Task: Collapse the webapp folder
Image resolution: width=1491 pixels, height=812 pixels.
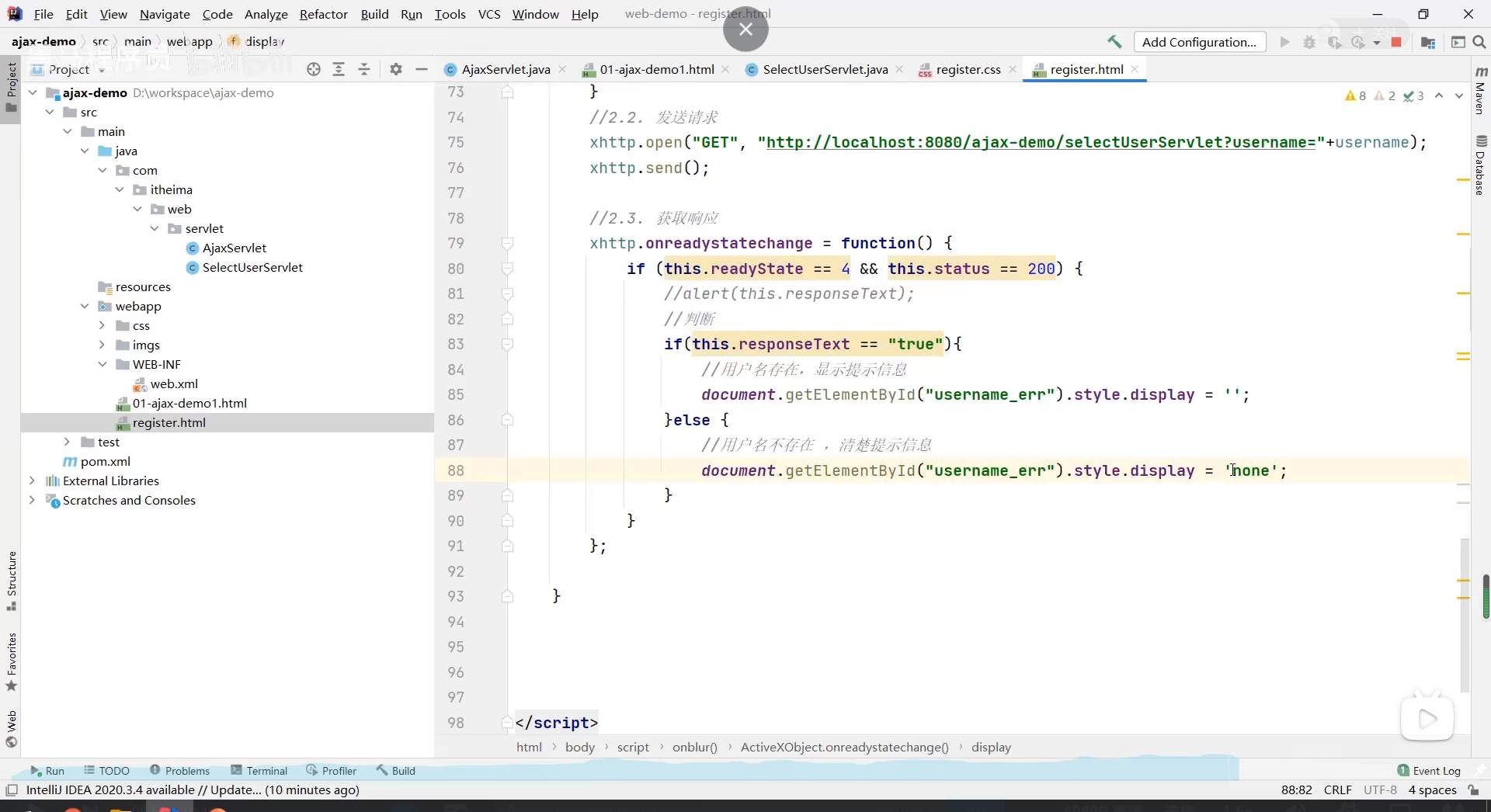Action: (x=85, y=306)
